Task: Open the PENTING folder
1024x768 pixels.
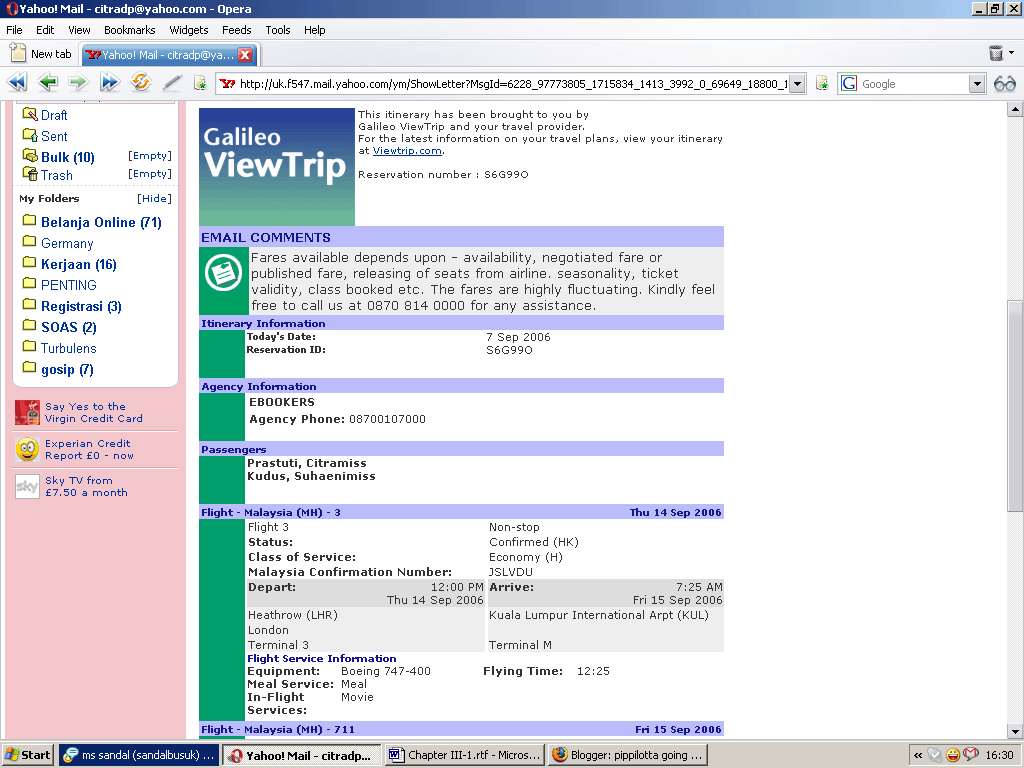Action: pyautogui.click(x=69, y=285)
